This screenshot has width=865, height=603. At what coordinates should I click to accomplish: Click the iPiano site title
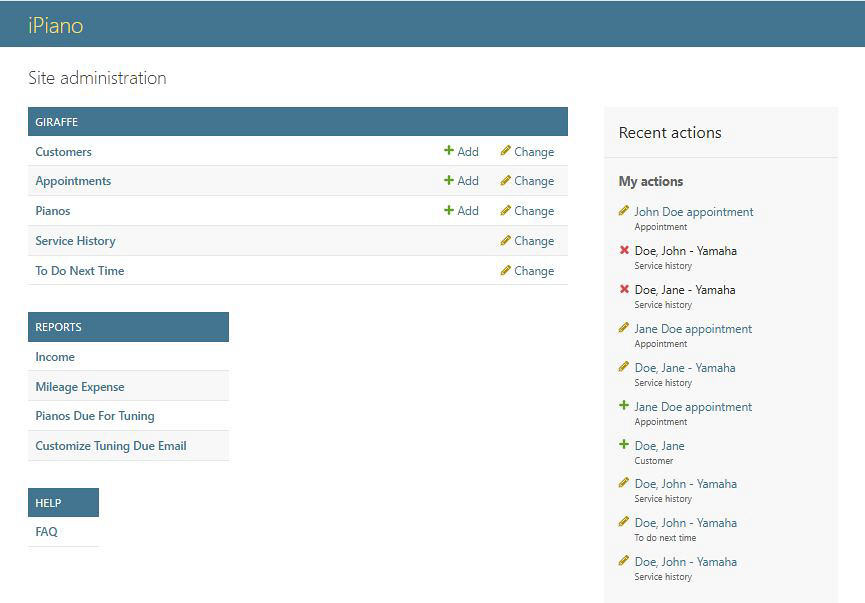(x=55, y=25)
